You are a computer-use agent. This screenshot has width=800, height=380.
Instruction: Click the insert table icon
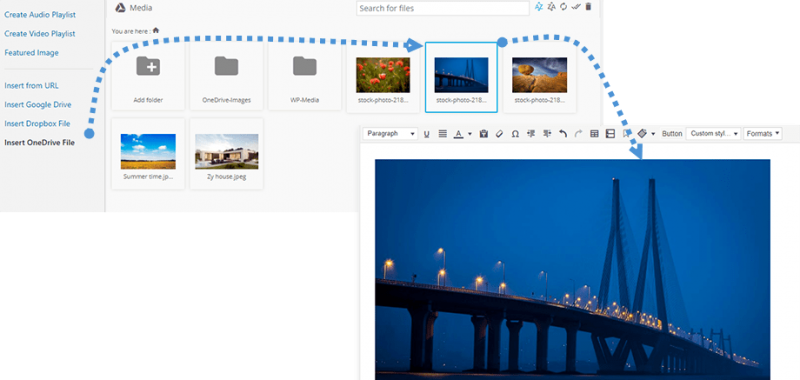tap(594, 134)
